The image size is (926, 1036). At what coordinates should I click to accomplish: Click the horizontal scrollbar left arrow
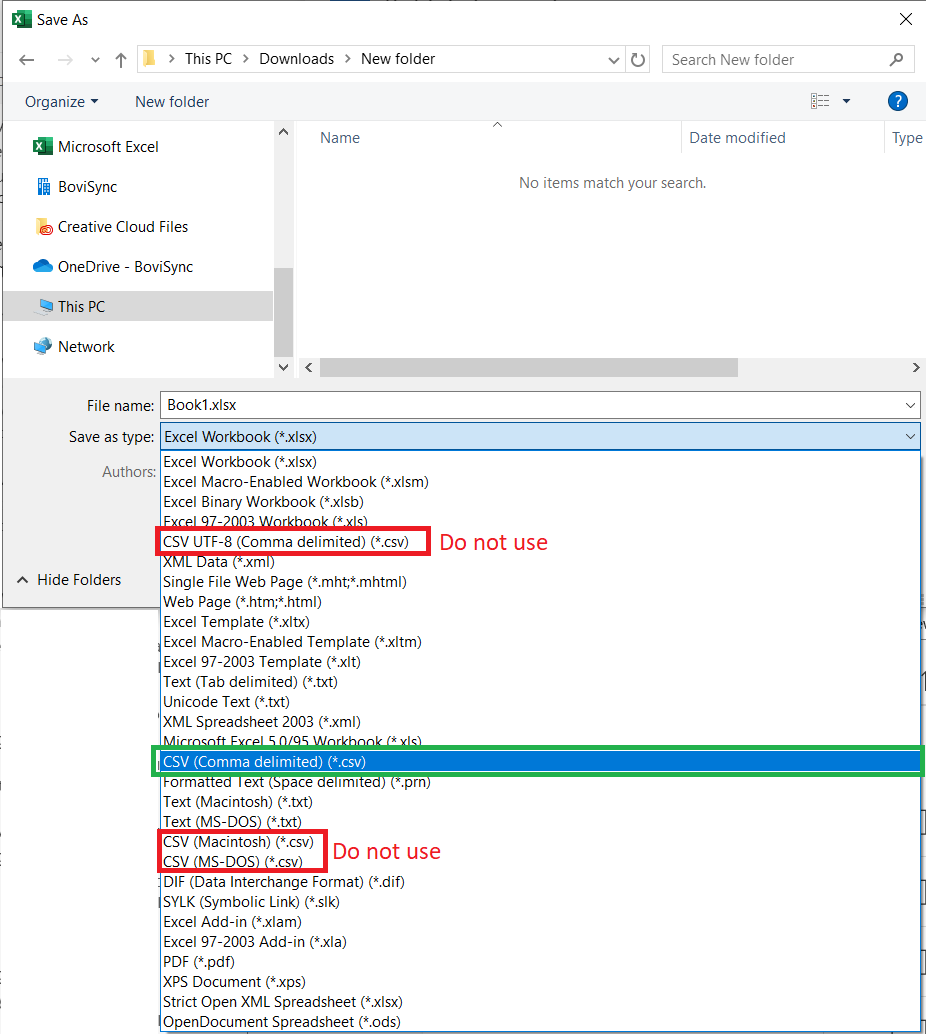point(308,367)
